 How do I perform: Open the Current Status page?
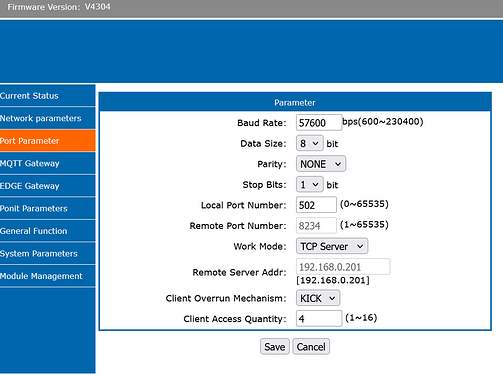(47, 96)
